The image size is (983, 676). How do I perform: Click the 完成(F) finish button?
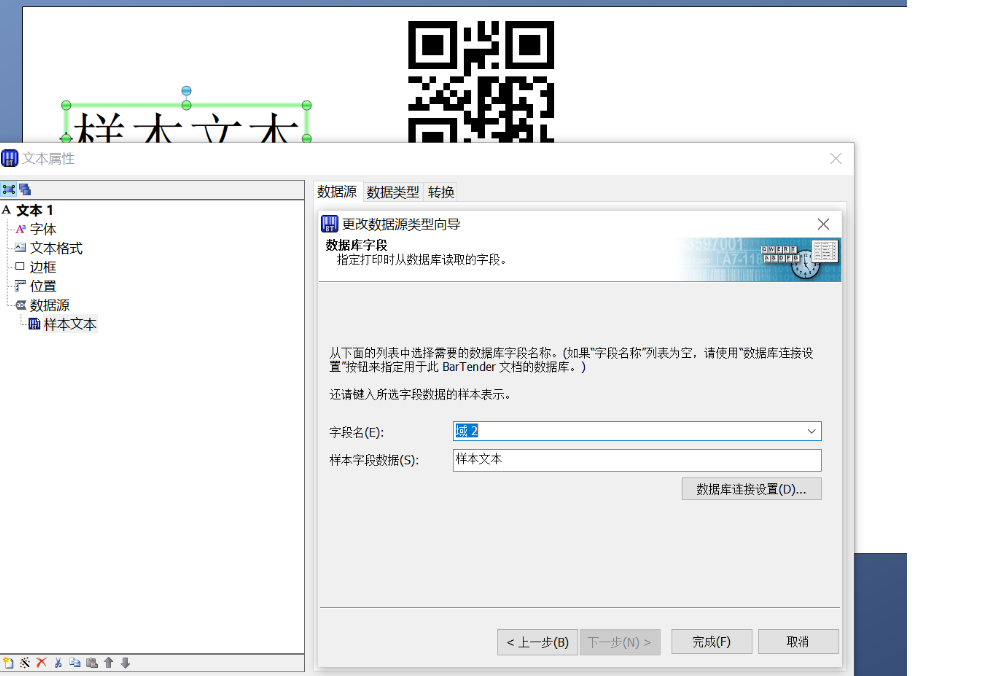click(711, 642)
